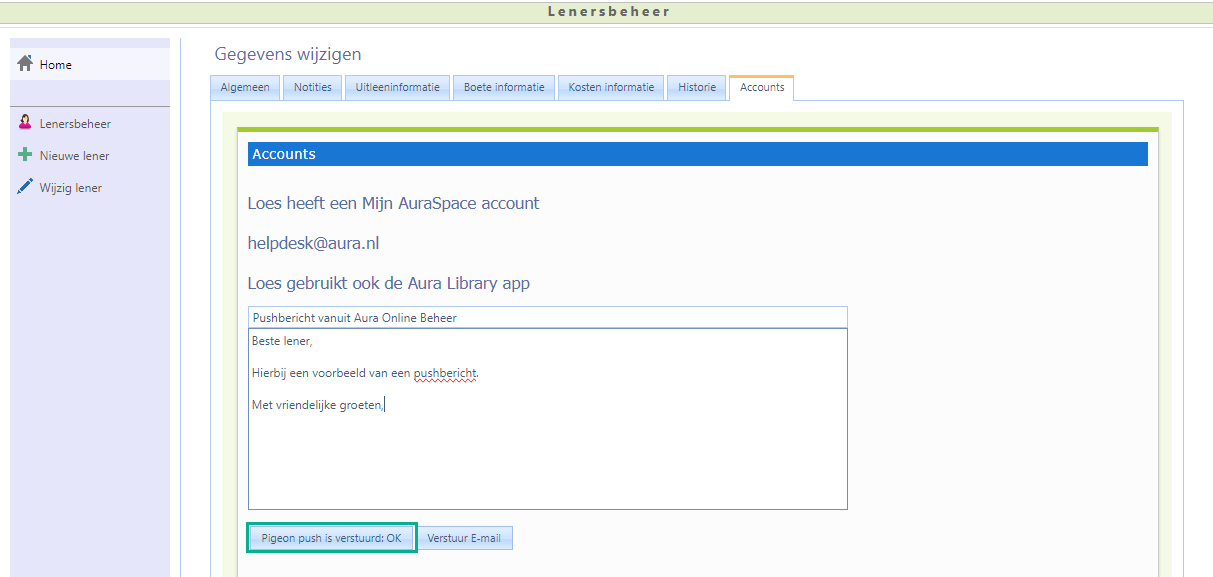
Task: Show the Historie tab
Action: point(697,88)
